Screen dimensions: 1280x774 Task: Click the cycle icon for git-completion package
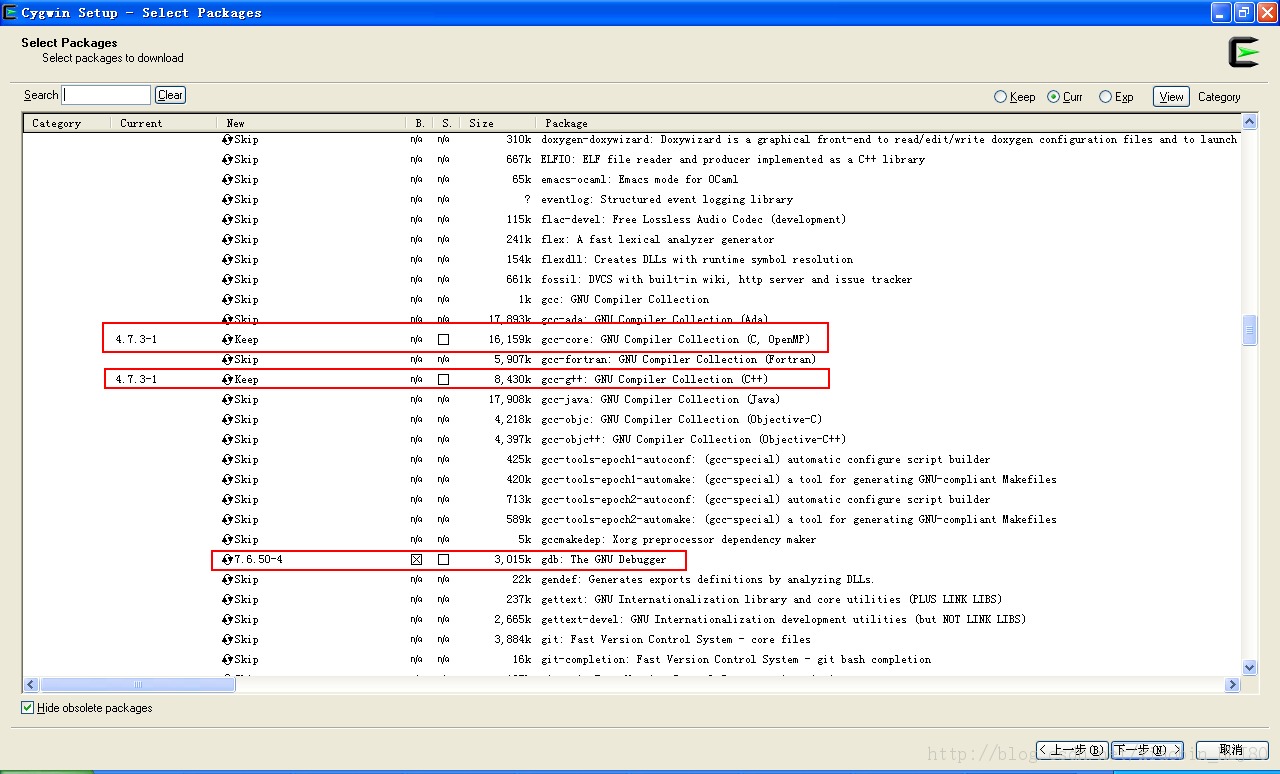click(228, 659)
